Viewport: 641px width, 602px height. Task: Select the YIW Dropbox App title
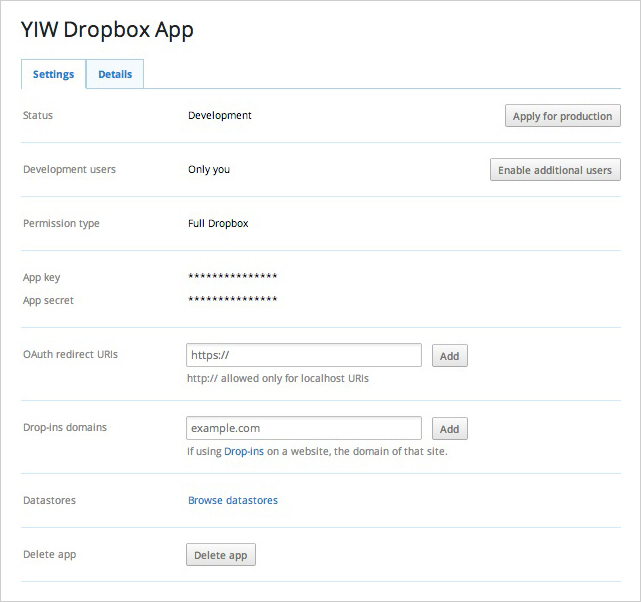(x=107, y=30)
